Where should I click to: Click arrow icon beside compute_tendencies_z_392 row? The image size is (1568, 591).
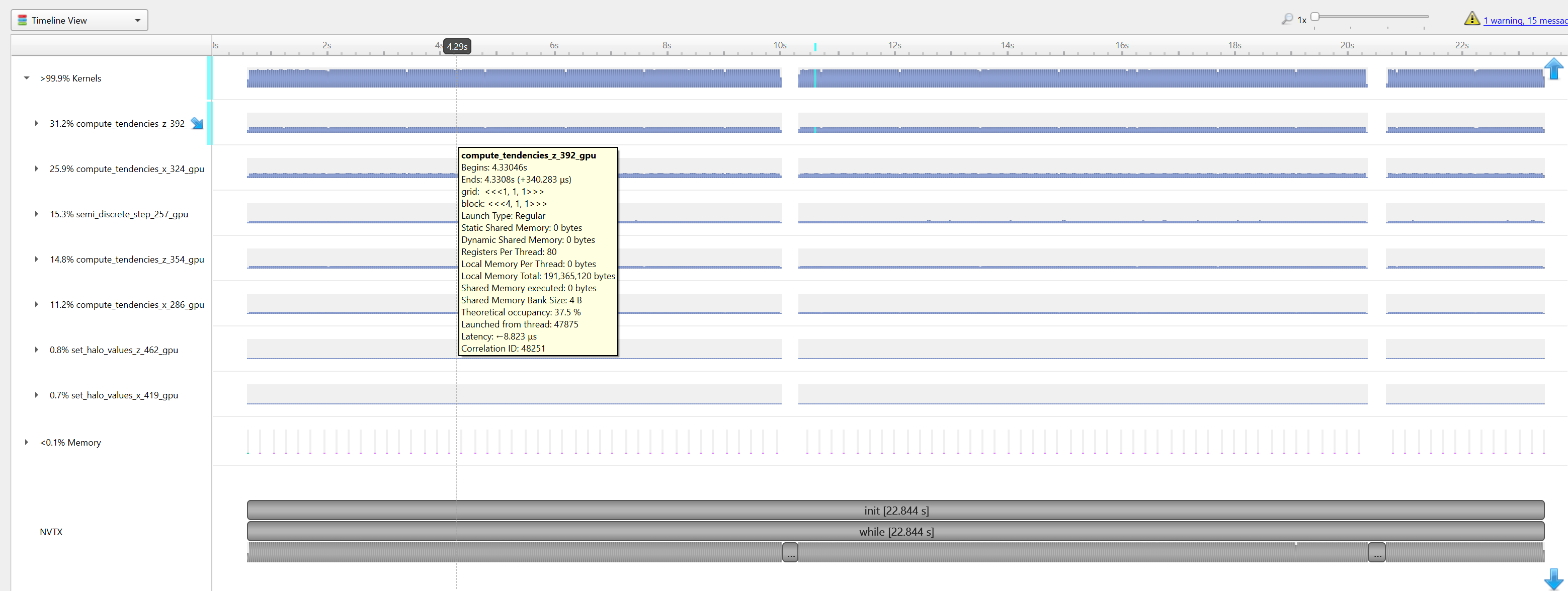click(197, 124)
